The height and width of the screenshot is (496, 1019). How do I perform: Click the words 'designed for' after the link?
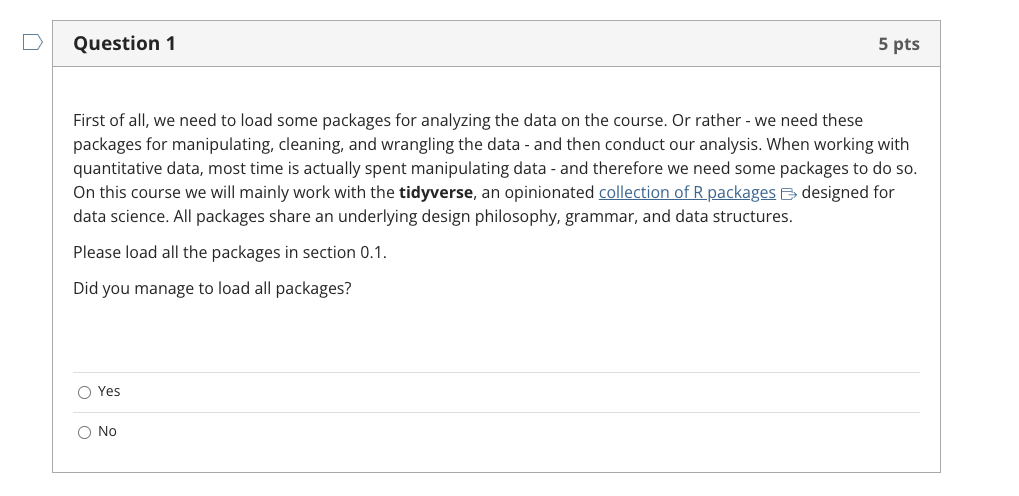tap(848, 192)
